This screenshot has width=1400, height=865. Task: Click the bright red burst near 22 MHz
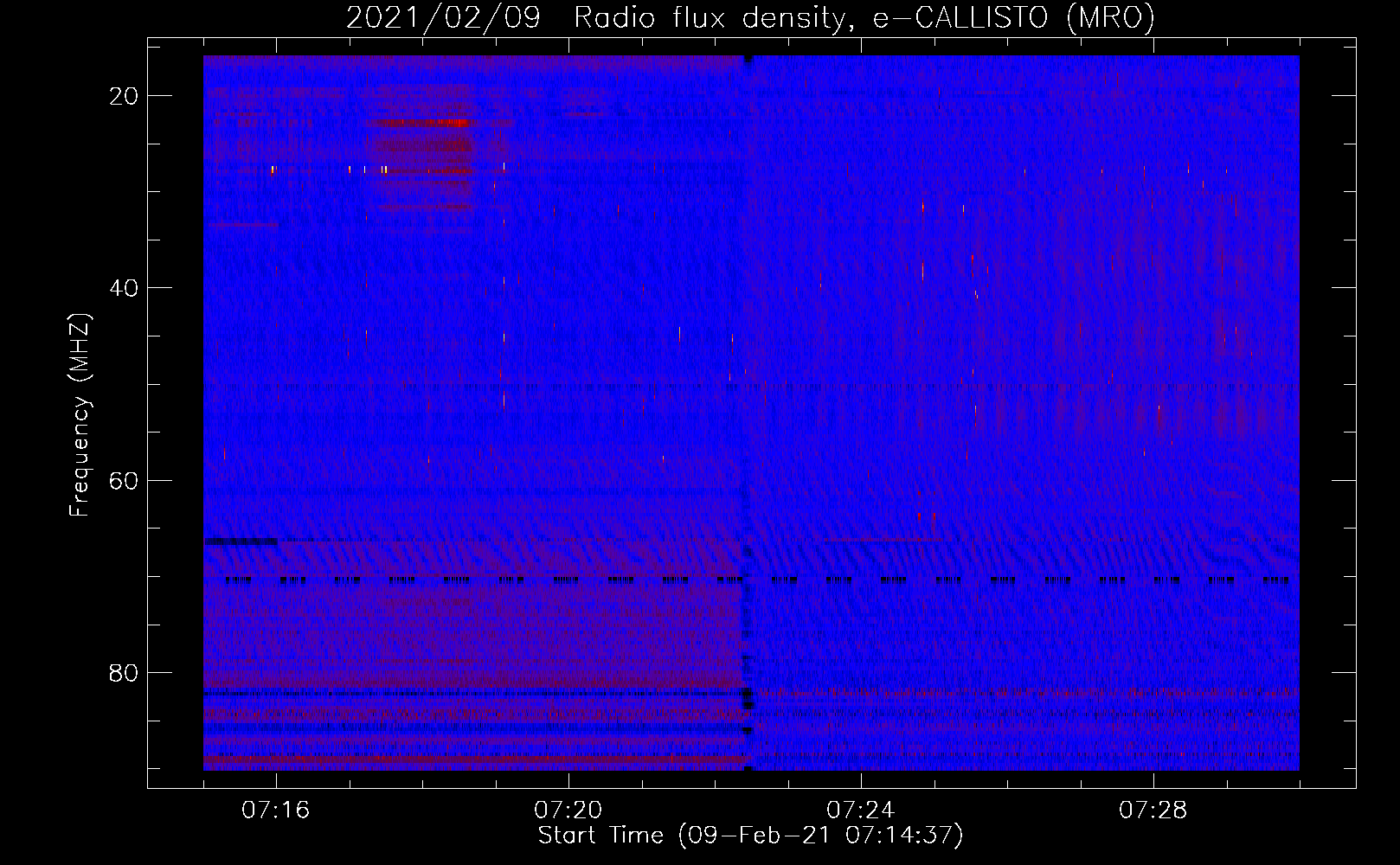click(x=424, y=123)
